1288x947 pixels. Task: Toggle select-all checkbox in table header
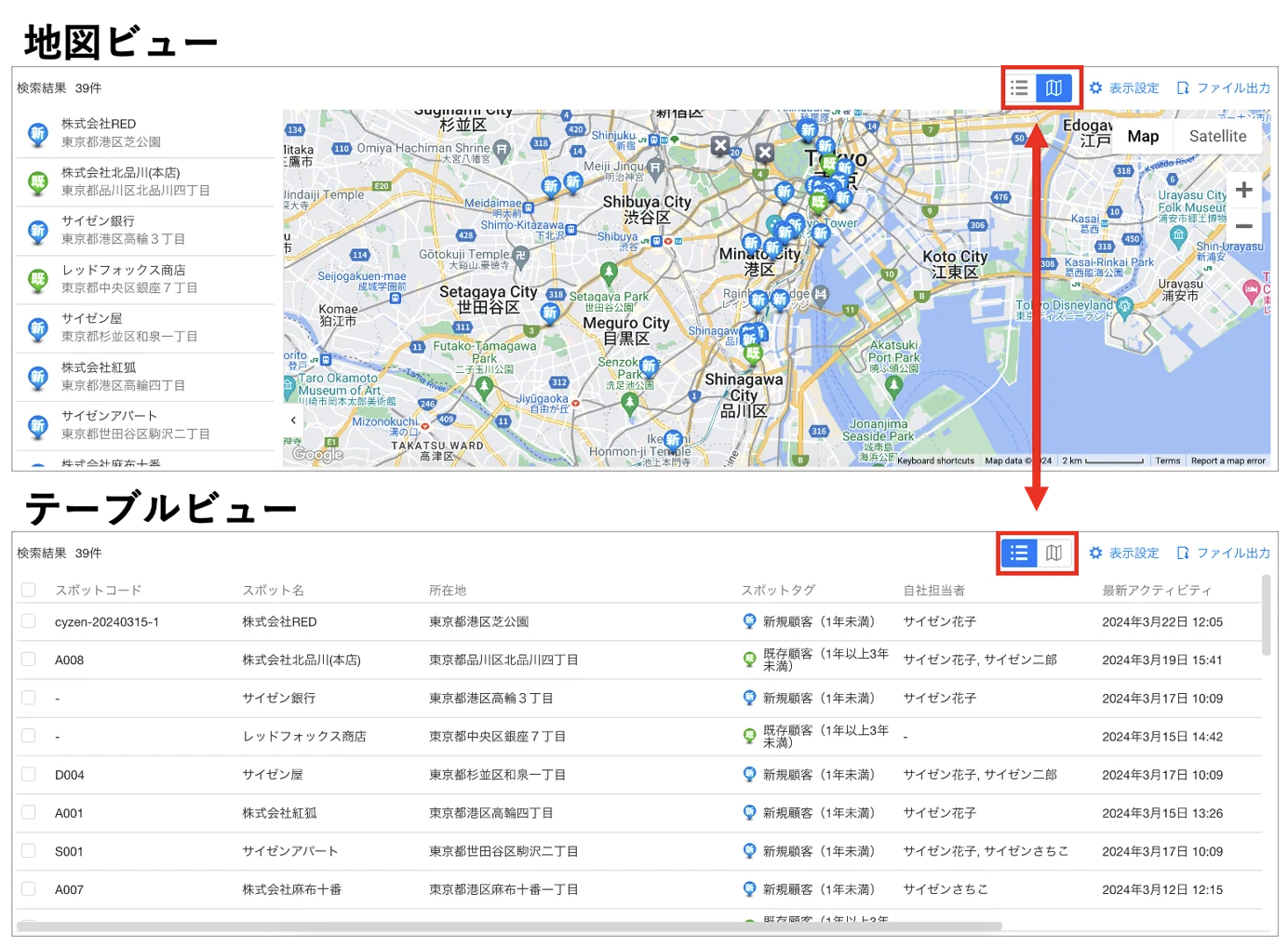click(28, 590)
